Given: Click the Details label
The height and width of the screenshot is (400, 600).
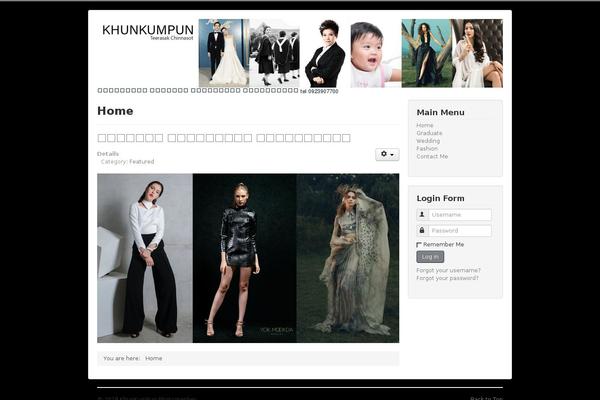Looking at the screenshot, I should click(x=108, y=154).
